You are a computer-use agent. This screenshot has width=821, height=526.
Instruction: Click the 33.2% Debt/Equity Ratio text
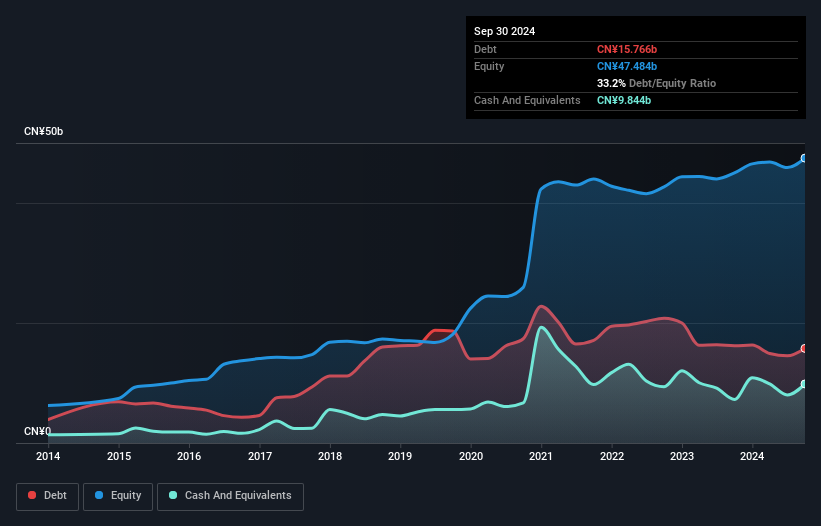[x=656, y=83]
